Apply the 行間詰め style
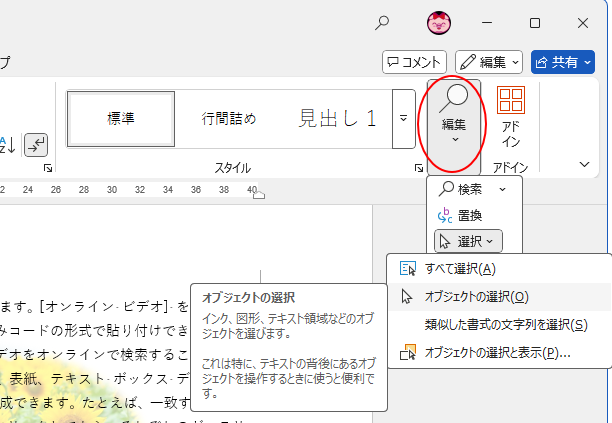This screenshot has height=423, width=612. 229,119
